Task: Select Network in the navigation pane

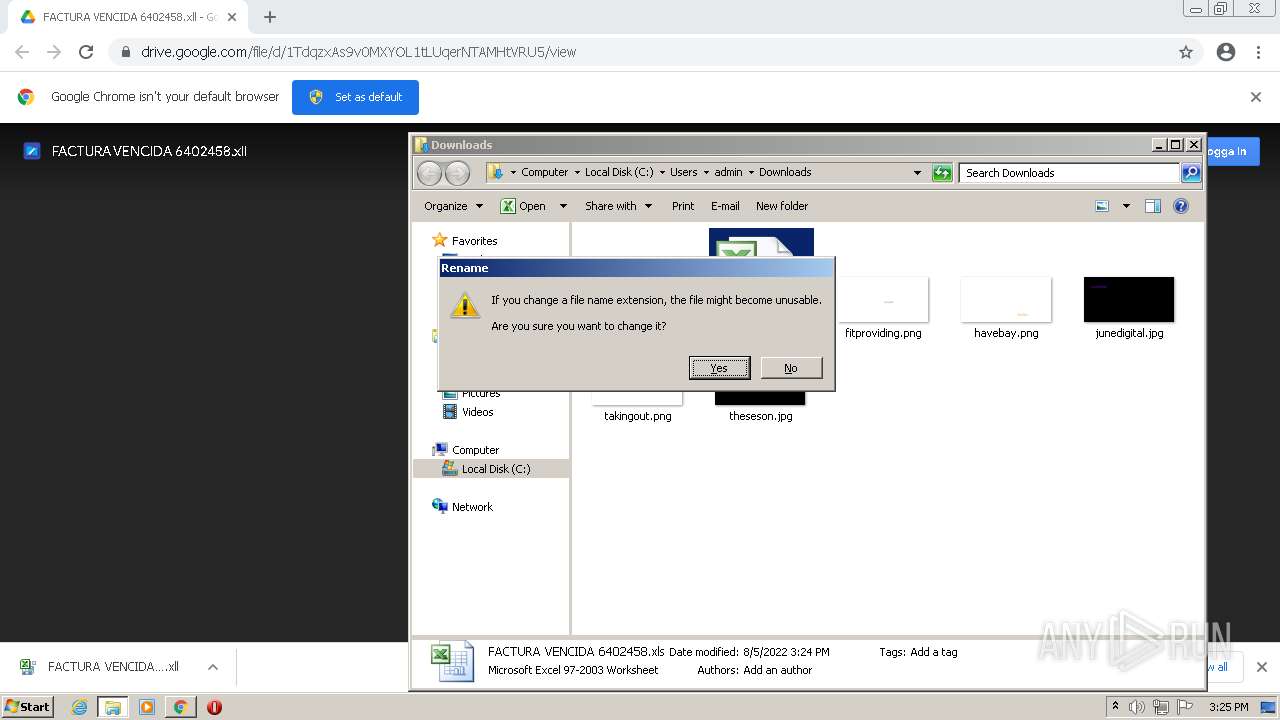Action: pyautogui.click(x=462, y=507)
